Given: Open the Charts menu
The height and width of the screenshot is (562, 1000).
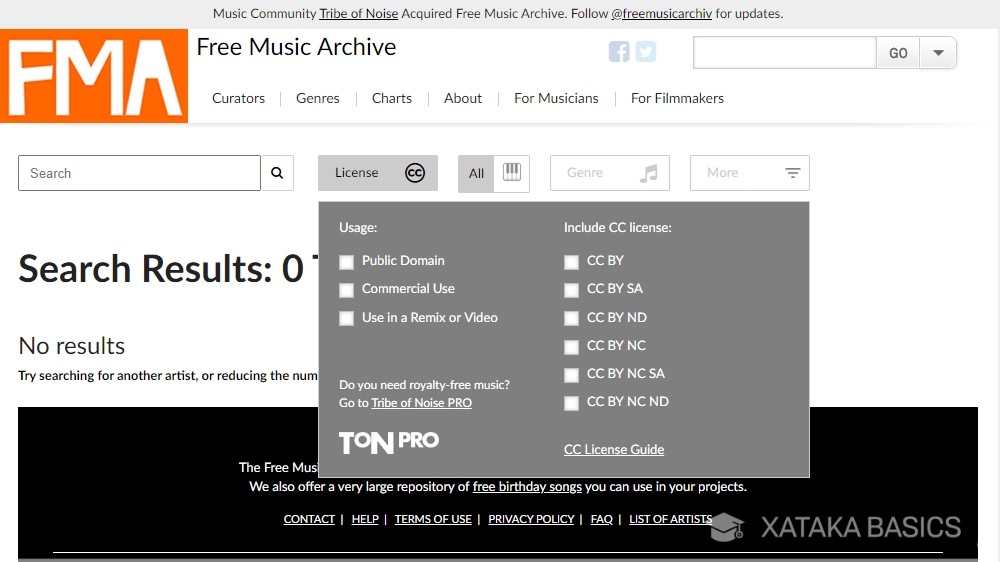Looking at the screenshot, I should coord(392,98).
